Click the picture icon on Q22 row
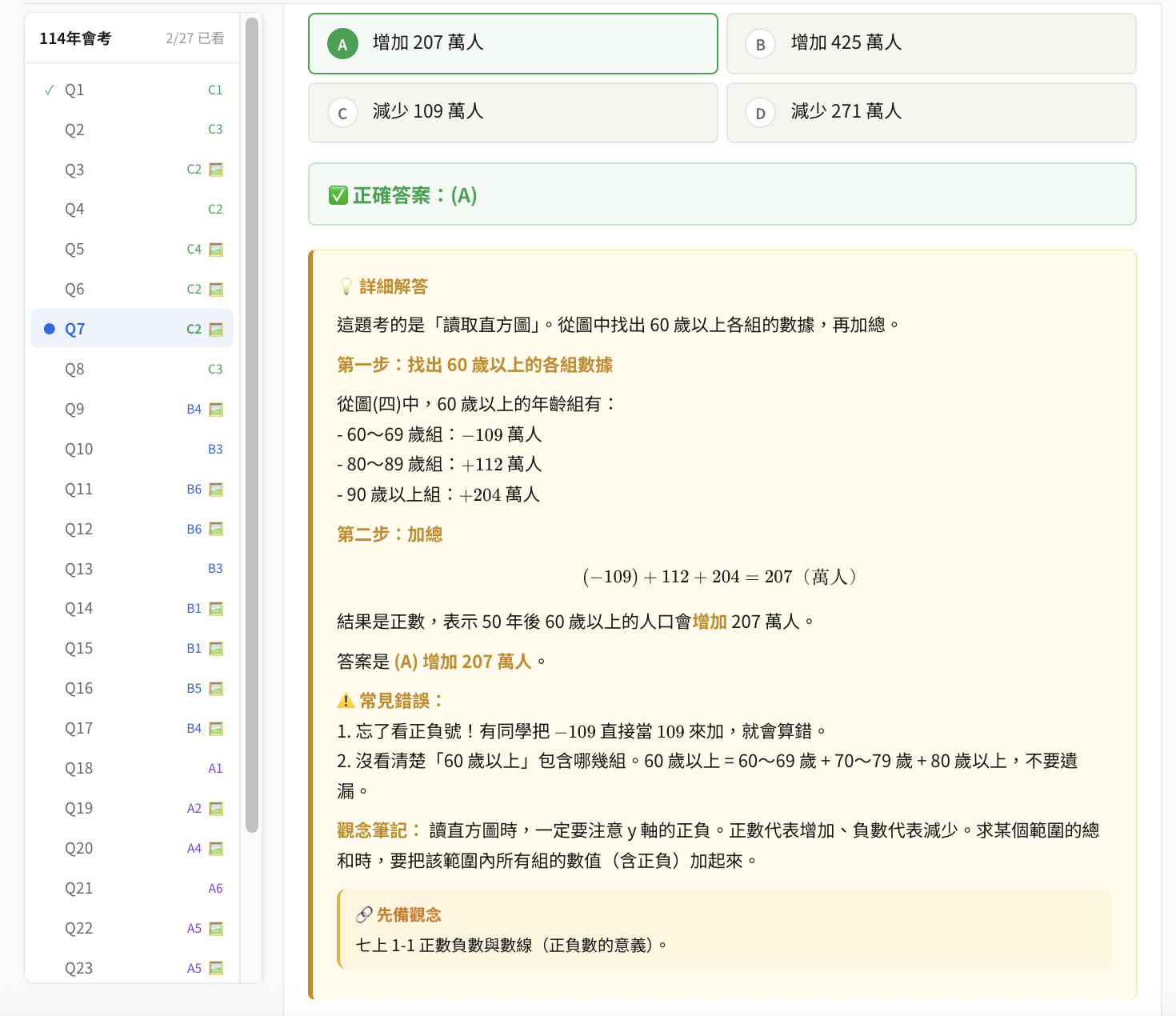Screen dimensions: 1176x1016 click(216, 929)
